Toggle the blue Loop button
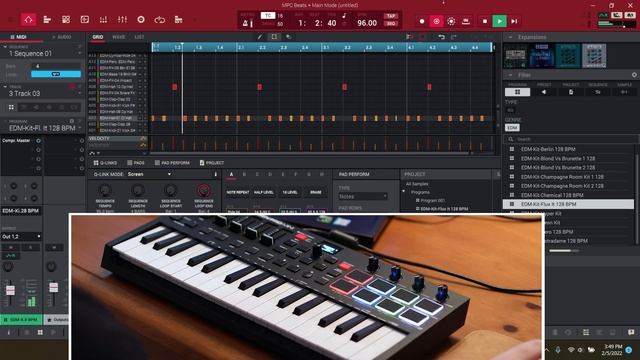640x360 pixels. coord(56,74)
